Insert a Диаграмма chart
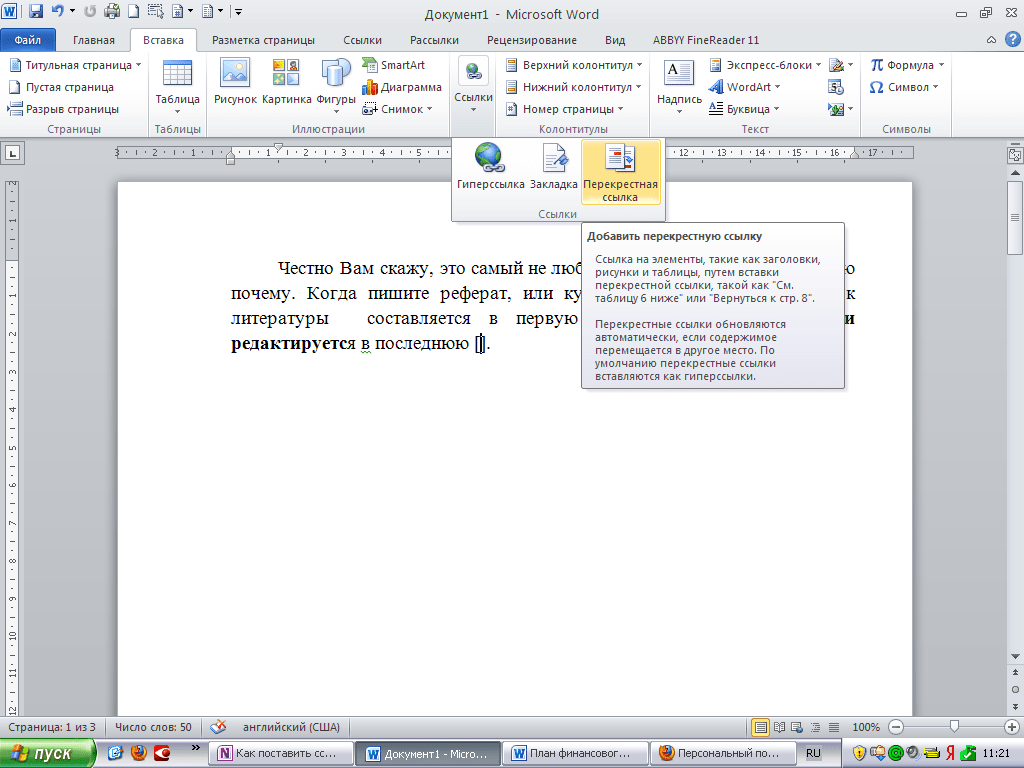This screenshot has width=1024, height=768. (402, 87)
